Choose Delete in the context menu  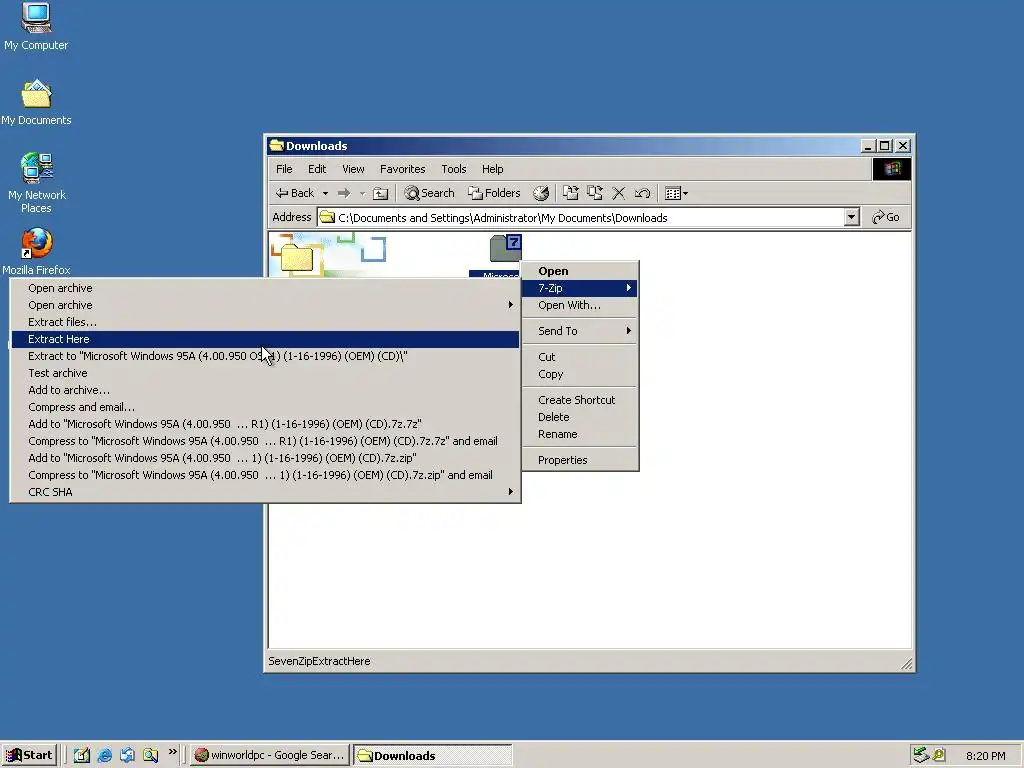(580, 417)
